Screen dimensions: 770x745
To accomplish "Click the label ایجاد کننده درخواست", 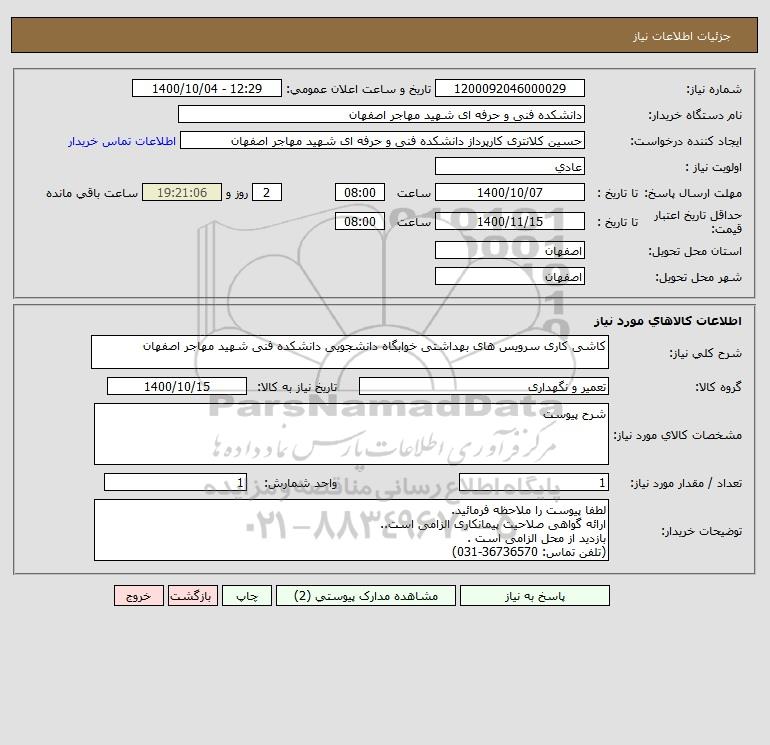I will 686,141.
